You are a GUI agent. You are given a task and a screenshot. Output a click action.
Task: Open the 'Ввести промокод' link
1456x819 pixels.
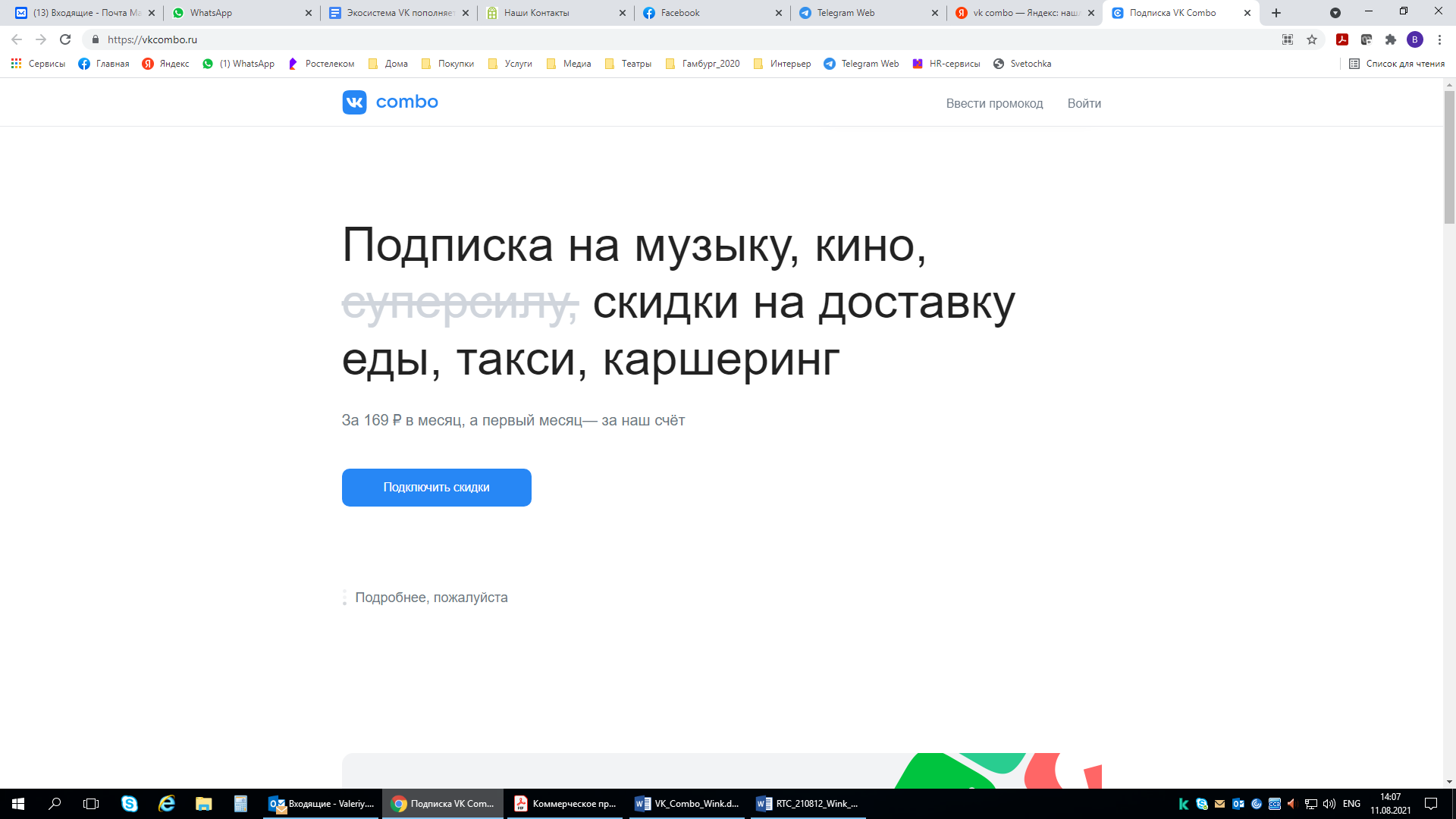[994, 103]
